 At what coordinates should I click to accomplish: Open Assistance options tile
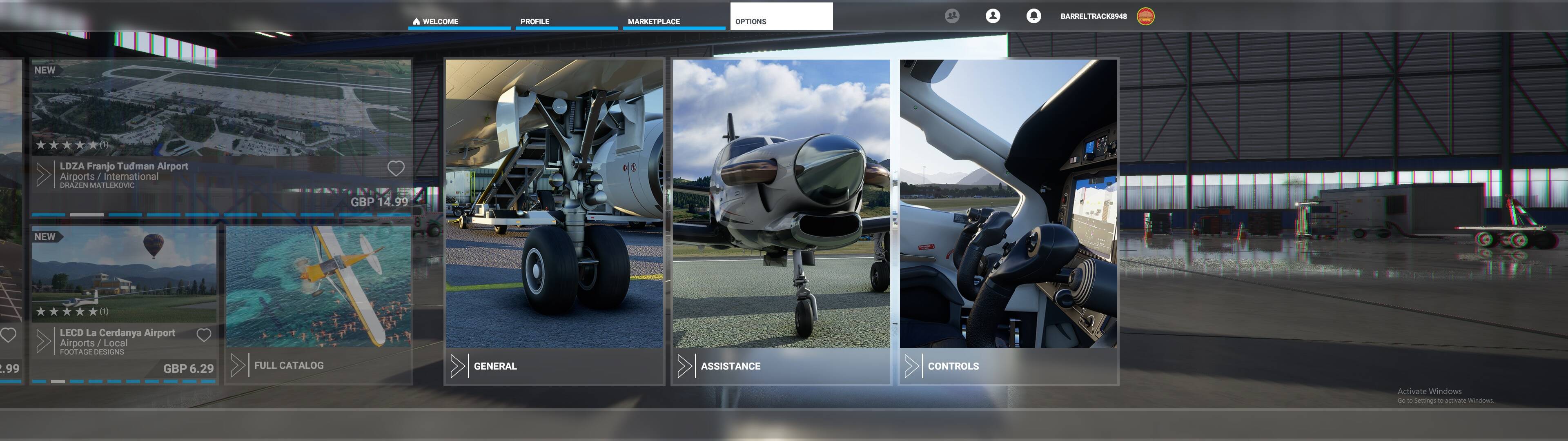[x=781, y=222]
